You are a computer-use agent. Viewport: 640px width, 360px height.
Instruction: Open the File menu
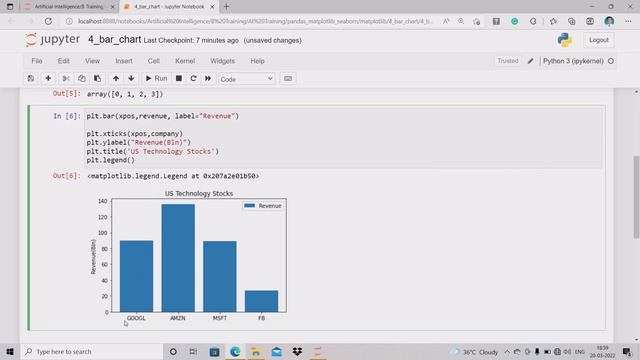pyautogui.click(x=37, y=61)
